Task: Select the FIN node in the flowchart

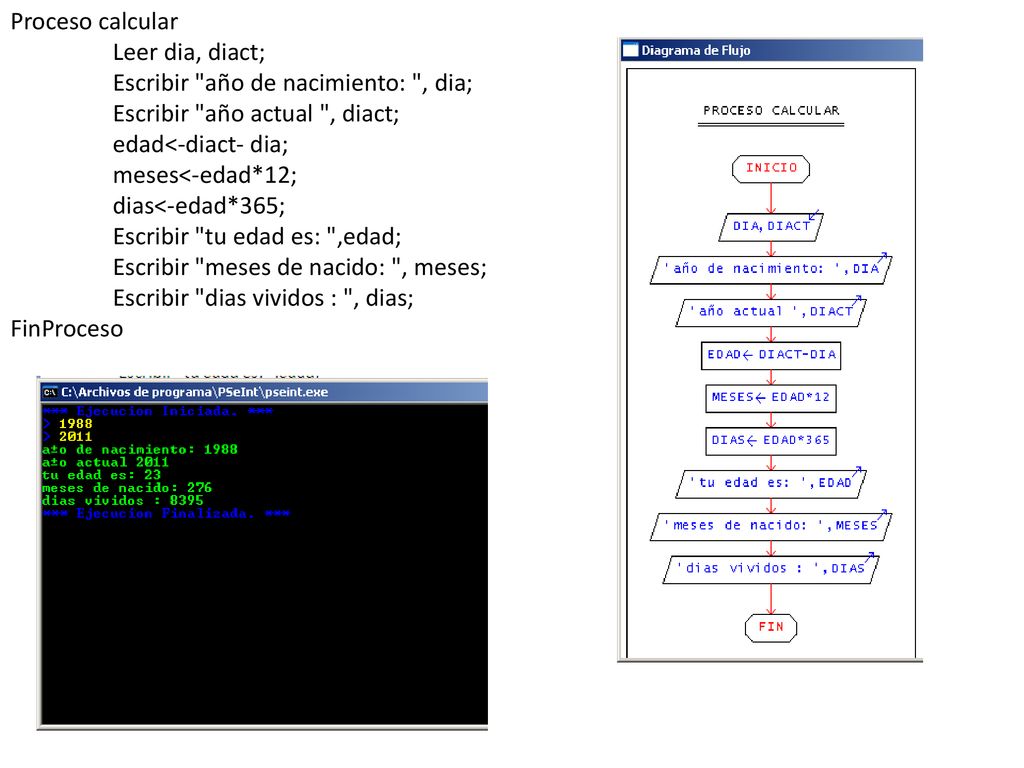Action: [771, 627]
